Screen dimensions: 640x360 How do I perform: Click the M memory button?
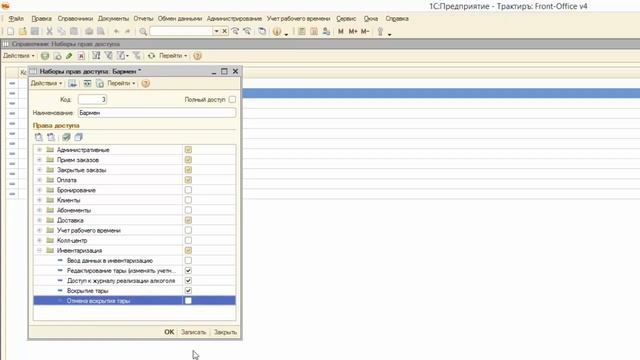coord(341,31)
